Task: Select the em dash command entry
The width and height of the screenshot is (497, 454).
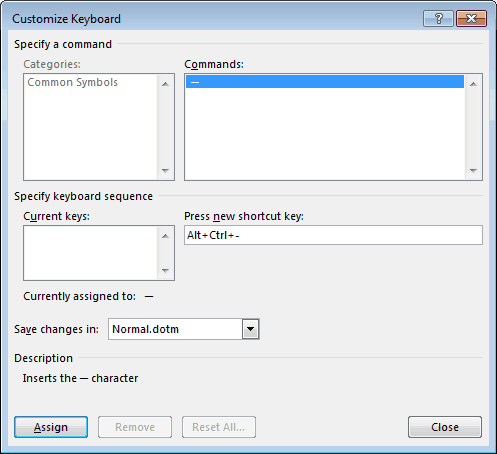Action: (325, 82)
